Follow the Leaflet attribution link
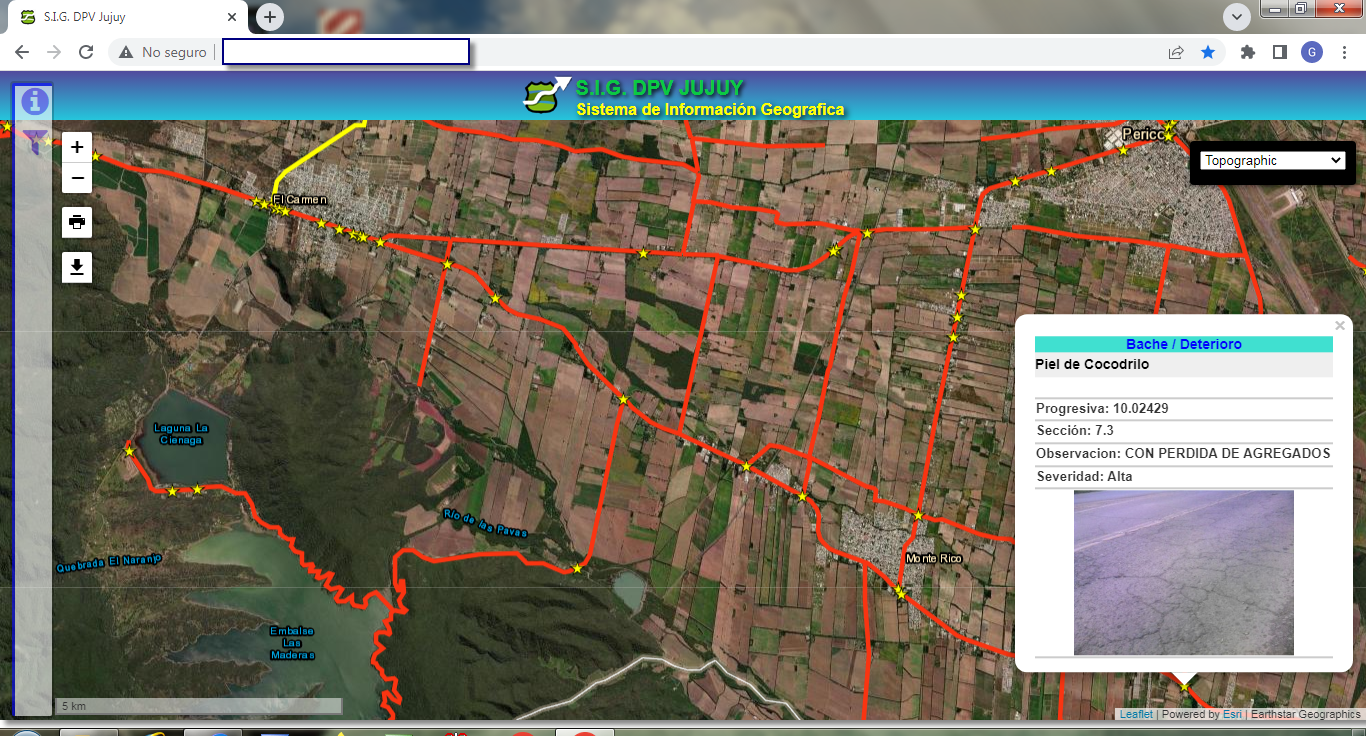 click(1135, 714)
